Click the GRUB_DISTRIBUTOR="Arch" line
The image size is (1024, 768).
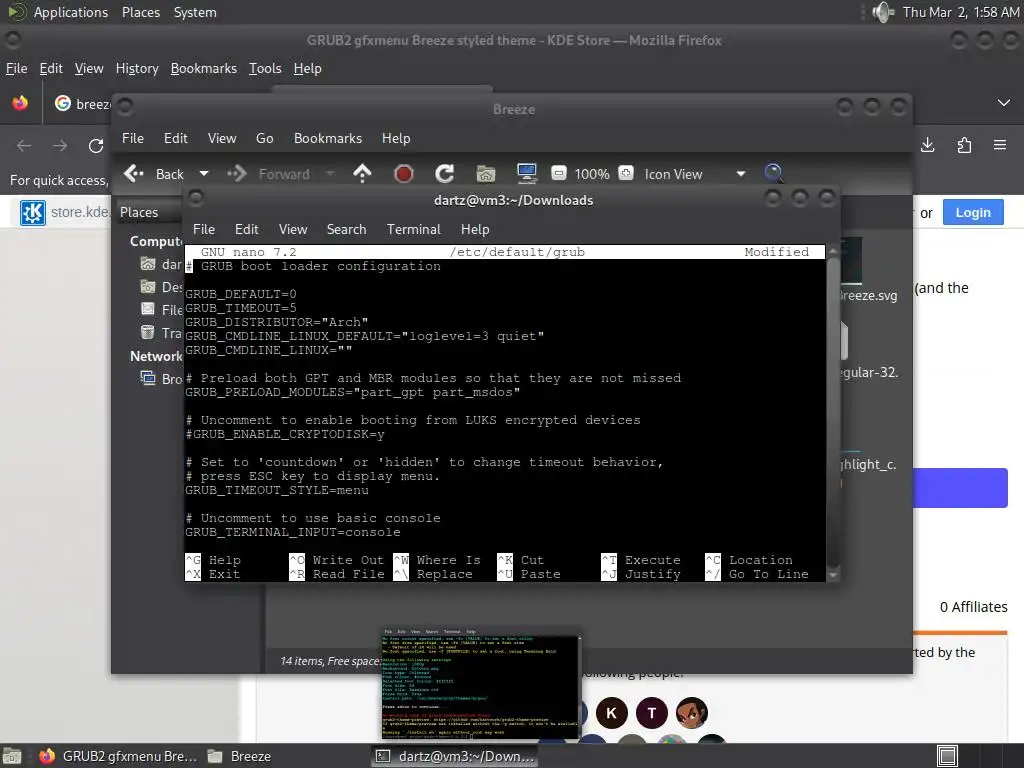pyautogui.click(x=277, y=322)
